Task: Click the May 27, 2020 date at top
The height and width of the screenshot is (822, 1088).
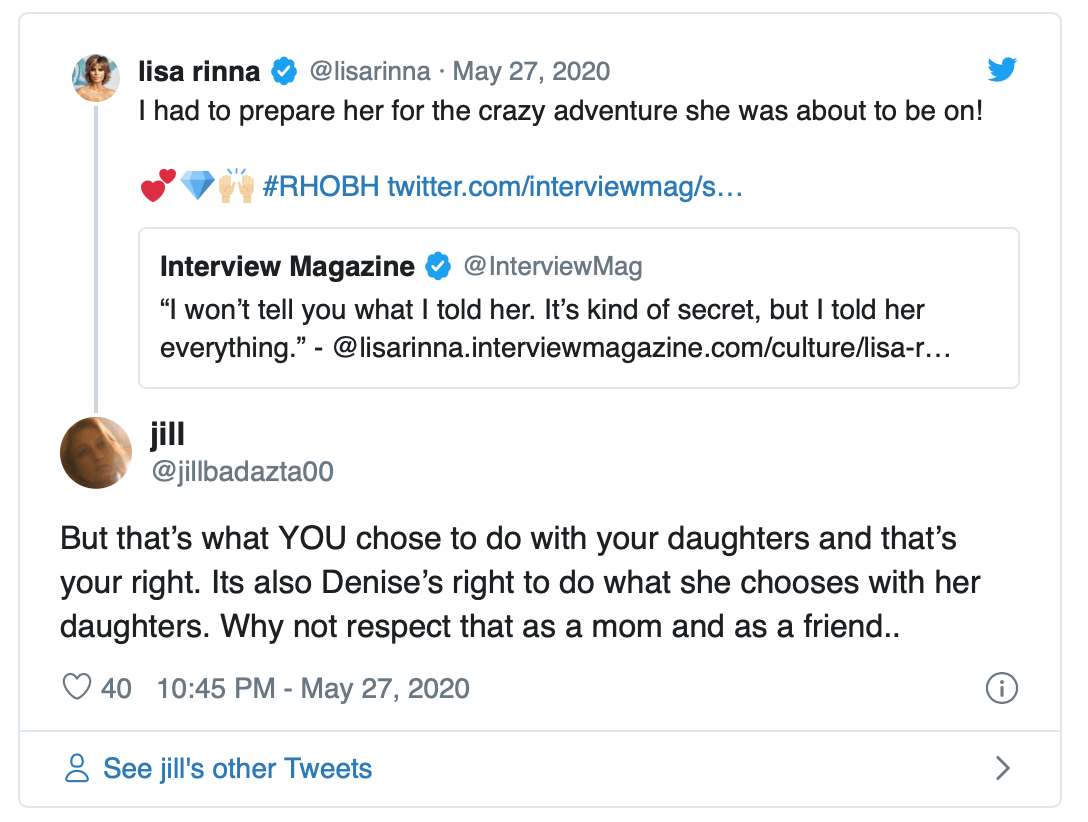Action: [531, 72]
